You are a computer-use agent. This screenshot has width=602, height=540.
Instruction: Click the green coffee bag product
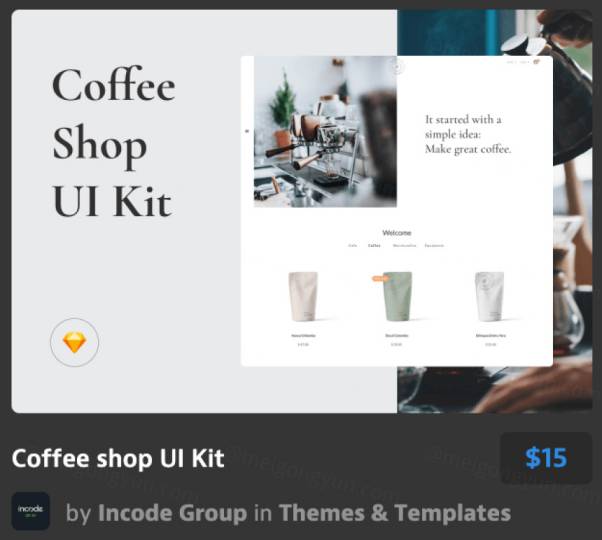(x=397, y=296)
